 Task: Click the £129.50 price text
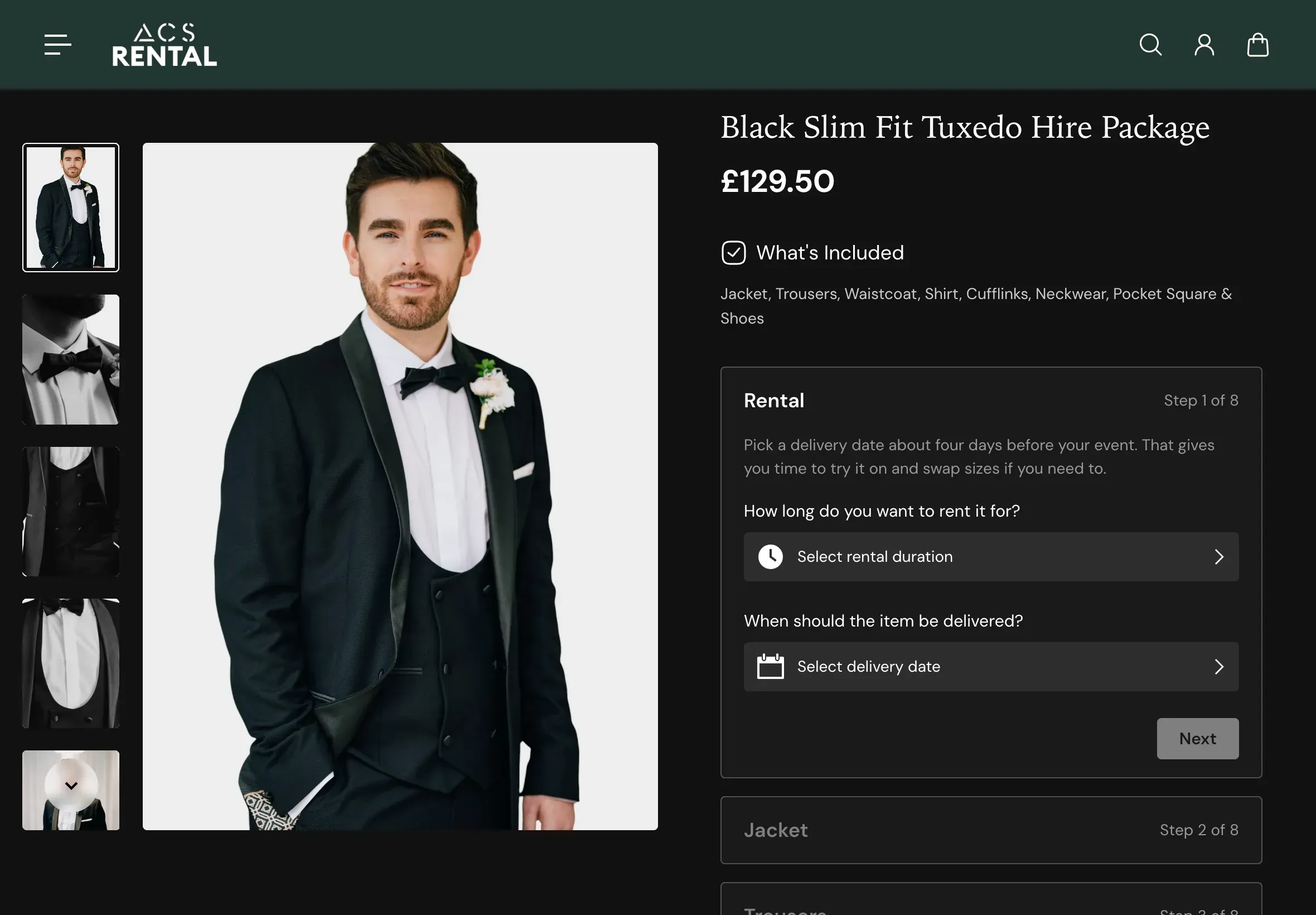[x=777, y=181]
